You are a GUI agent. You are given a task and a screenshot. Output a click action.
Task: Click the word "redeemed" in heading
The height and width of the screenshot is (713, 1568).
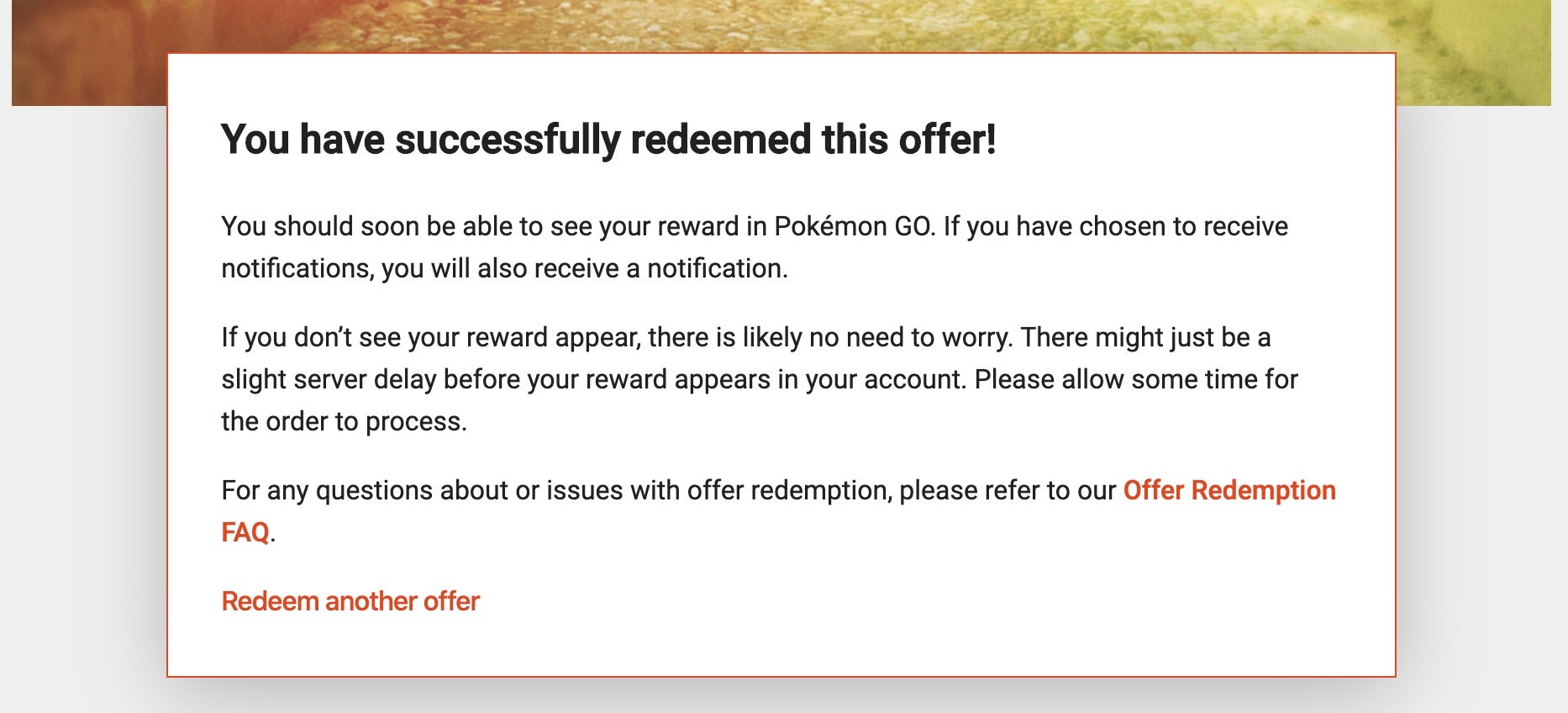pyautogui.click(x=721, y=140)
